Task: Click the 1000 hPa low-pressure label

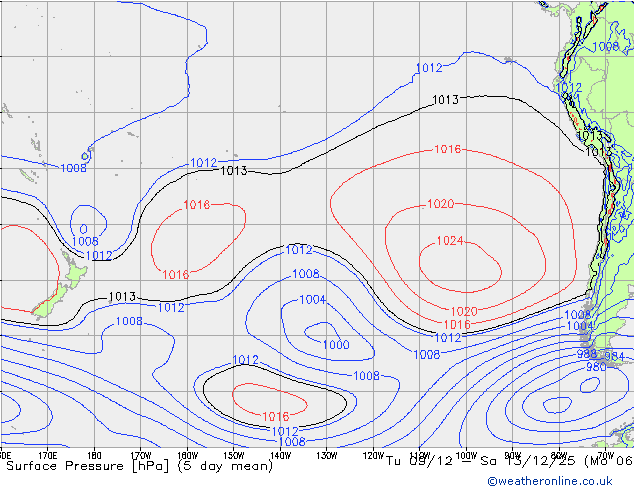Action: click(x=336, y=345)
